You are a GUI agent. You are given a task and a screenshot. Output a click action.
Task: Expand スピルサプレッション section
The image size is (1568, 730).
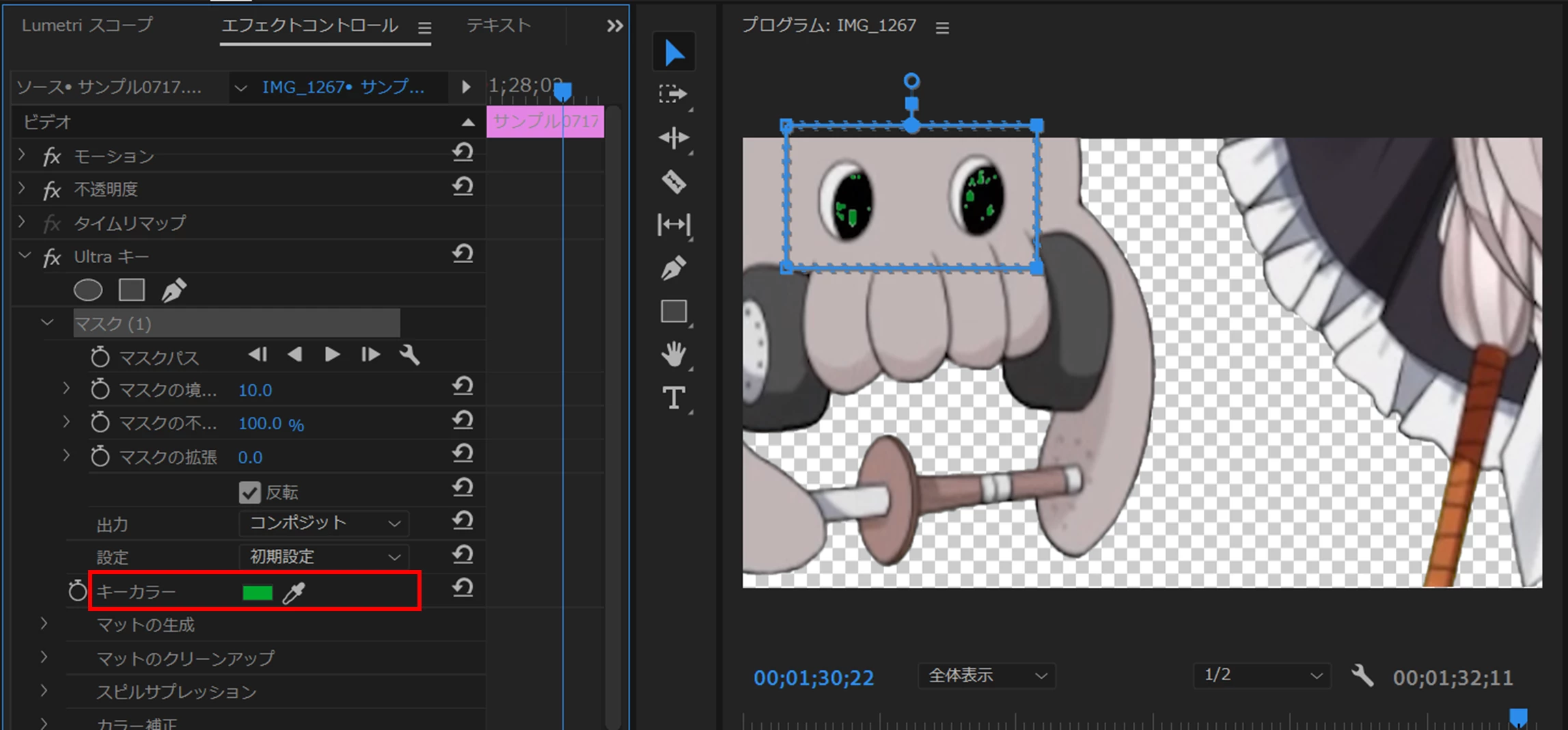(x=44, y=691)
